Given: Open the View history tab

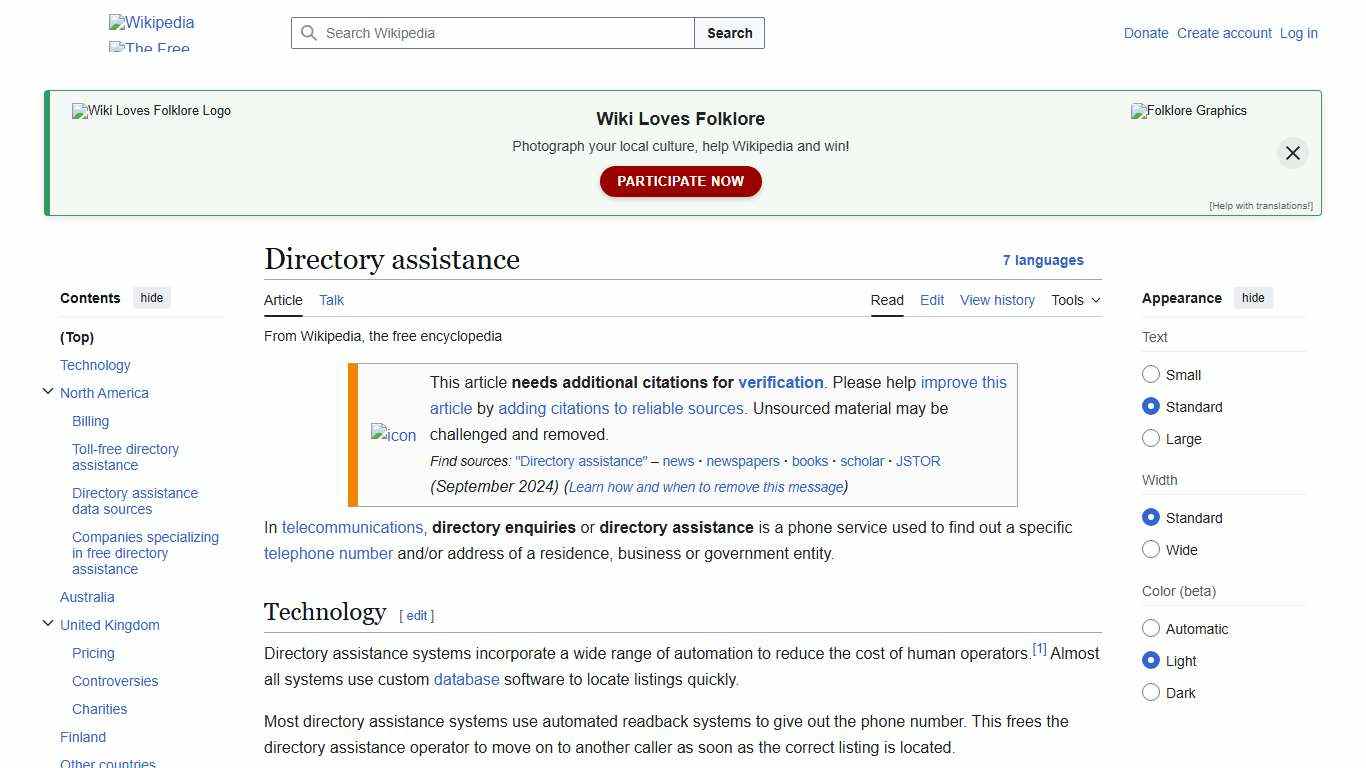Looking at the screenshot, I should pos(997,300).
